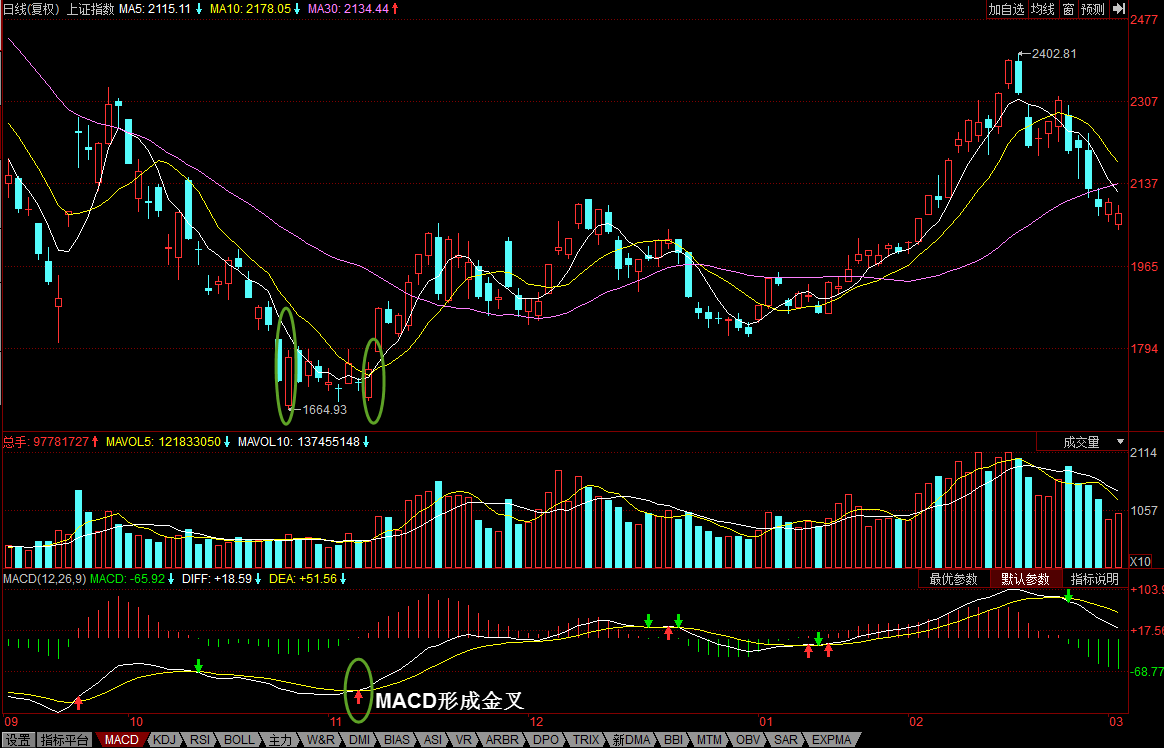Click the X10 volume scale label

tap(1140, 561)
